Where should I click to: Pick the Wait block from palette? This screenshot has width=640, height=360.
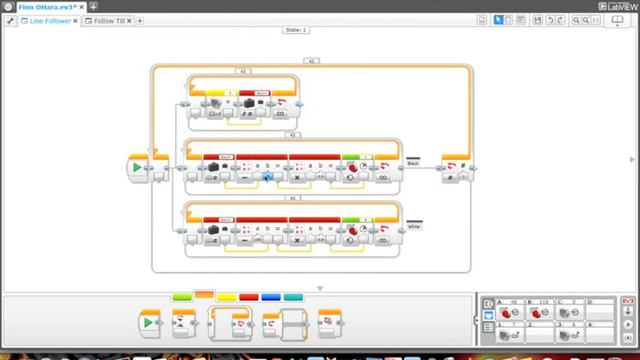(184, 323)
